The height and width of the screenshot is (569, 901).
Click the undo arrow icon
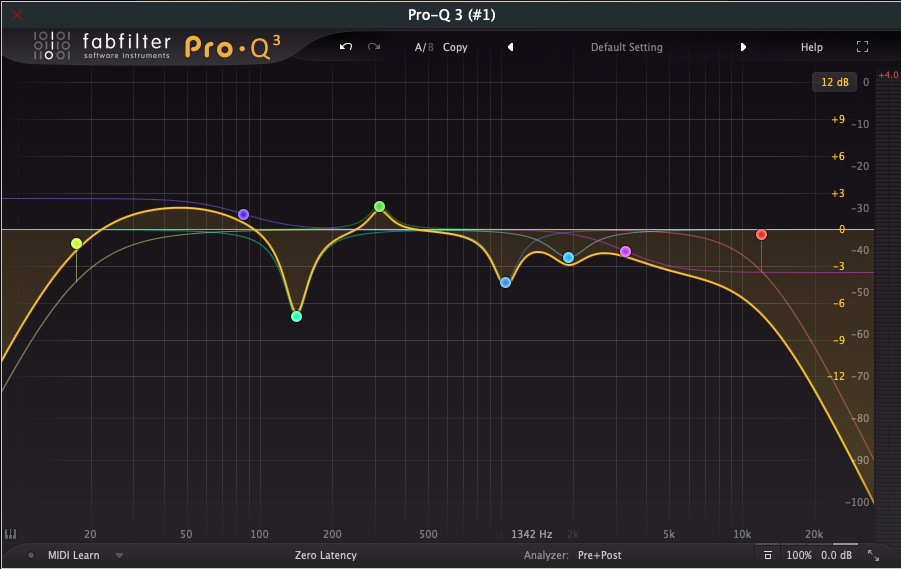point(346,47)
